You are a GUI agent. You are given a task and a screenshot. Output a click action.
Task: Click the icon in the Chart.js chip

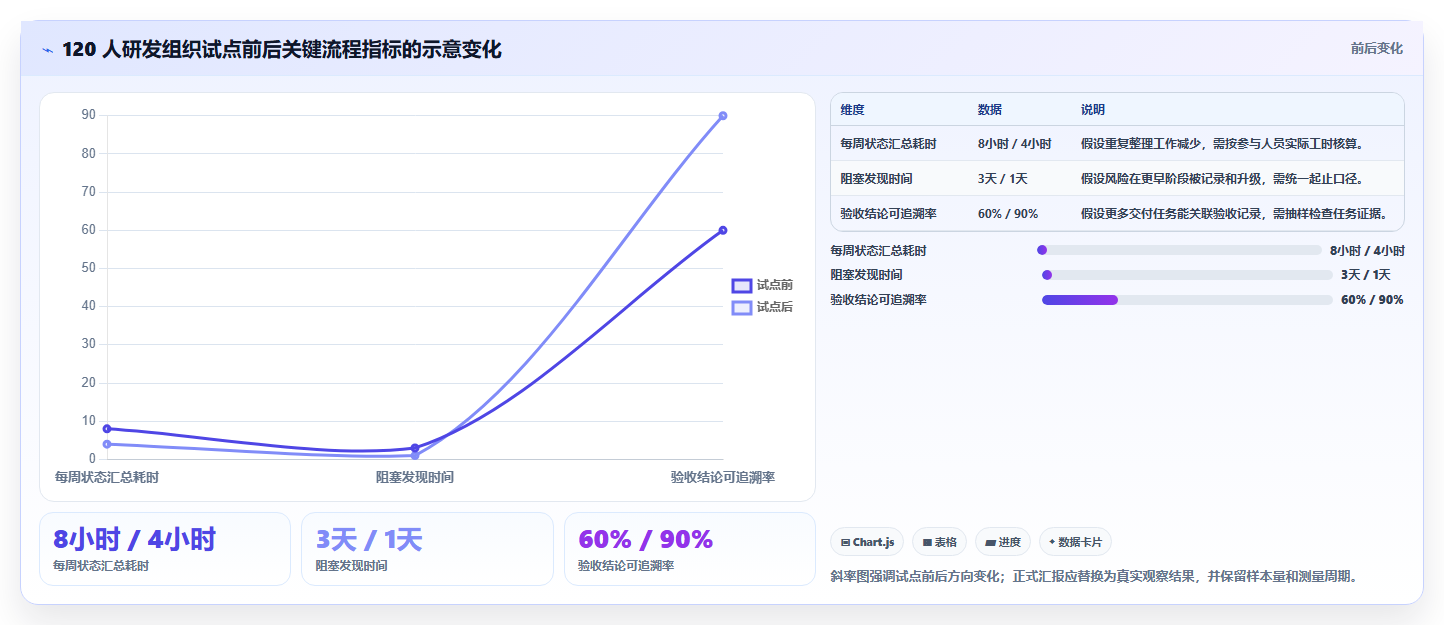(x=846, y=542)
